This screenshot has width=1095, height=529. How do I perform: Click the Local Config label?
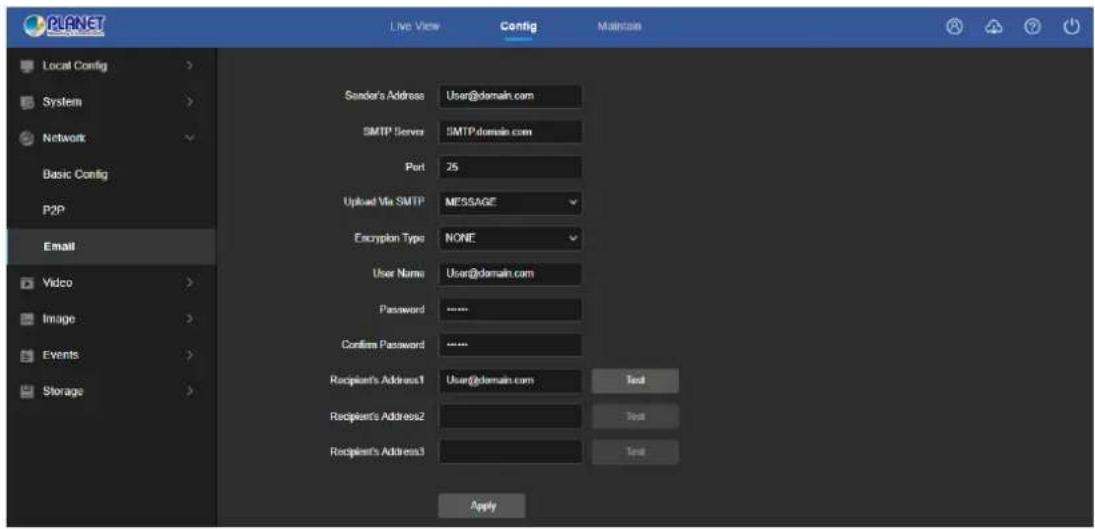(75, 66)
